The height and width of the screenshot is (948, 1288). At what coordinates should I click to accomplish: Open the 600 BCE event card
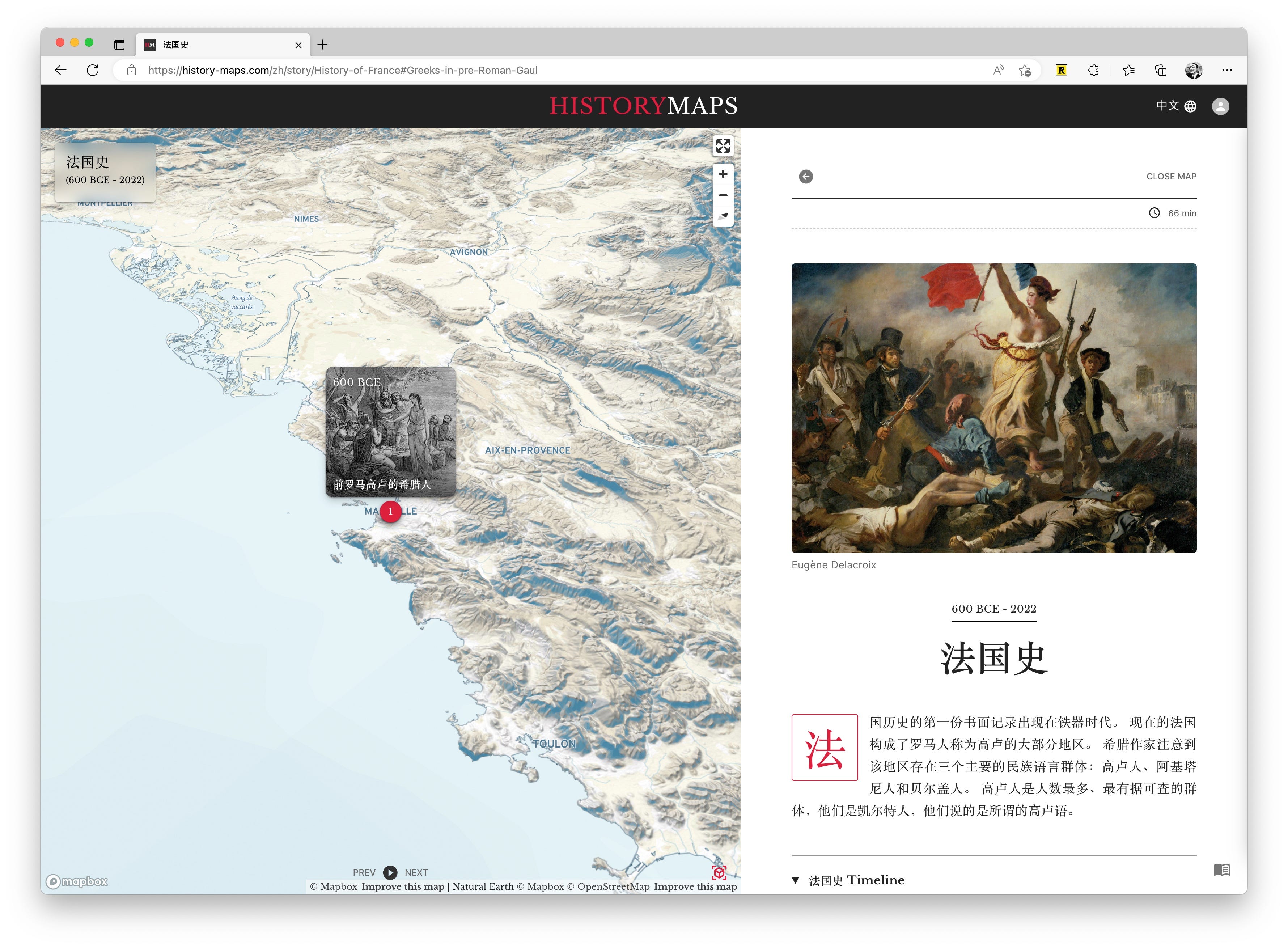(391, 432)
